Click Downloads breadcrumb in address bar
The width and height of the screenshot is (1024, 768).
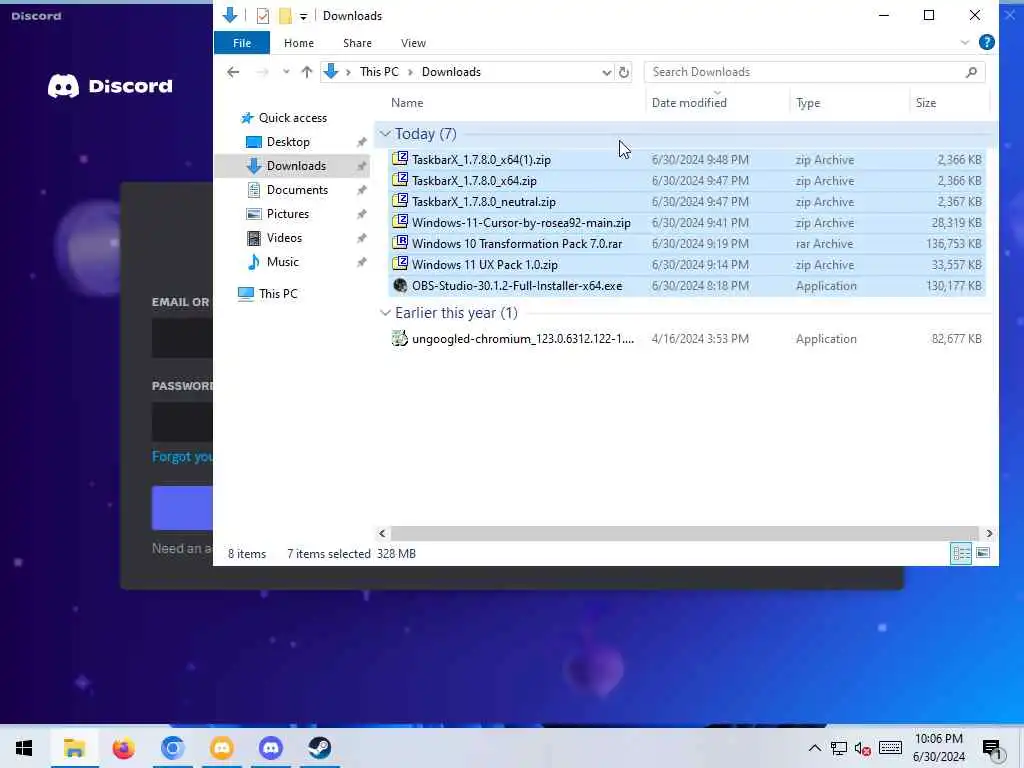(x=451, y=72)
